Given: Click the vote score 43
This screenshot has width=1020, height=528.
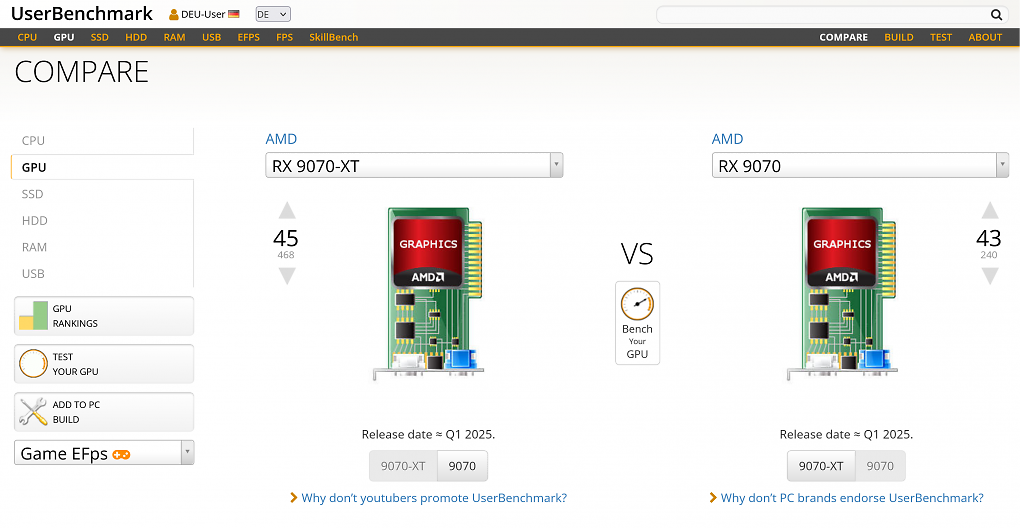Looking at the screenshot, I should [x=989, y=238].
